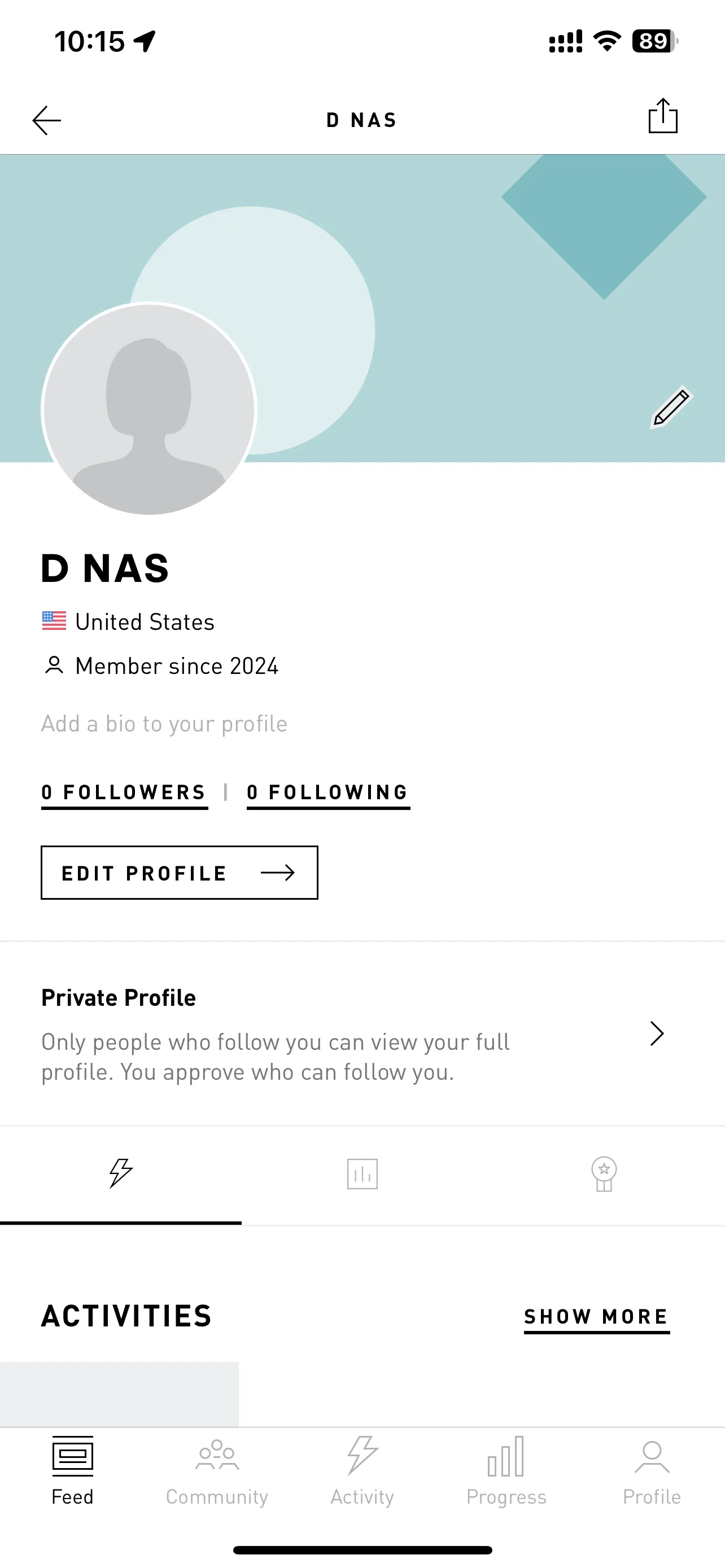Open the share icon at top right

(x=662, y=116)
